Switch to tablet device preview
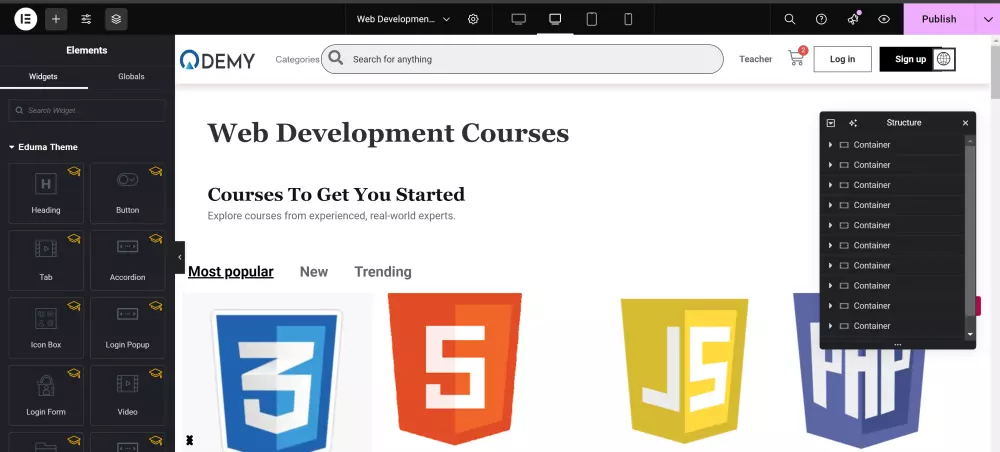Screen dimensions: 1000x452 [592, 19]
